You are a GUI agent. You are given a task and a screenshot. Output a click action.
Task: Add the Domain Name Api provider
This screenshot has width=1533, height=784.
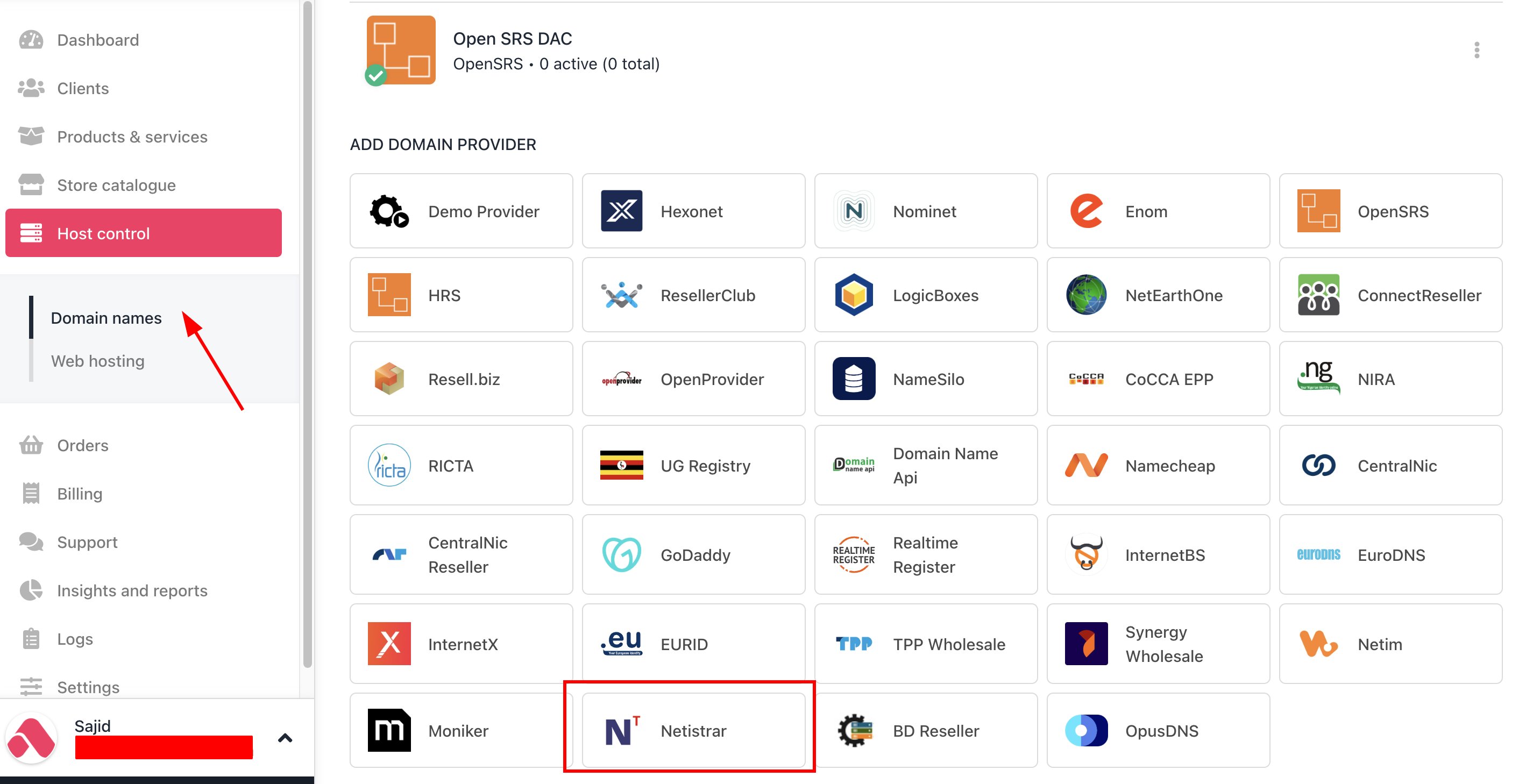point(925,465)
